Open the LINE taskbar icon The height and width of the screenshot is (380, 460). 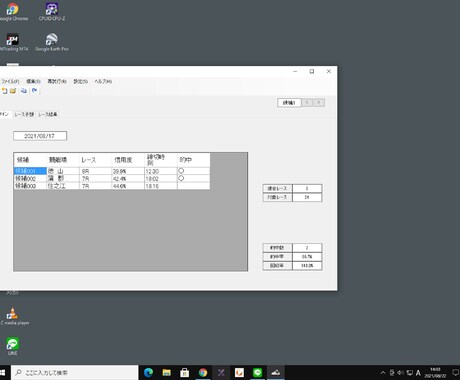(257, 373)
